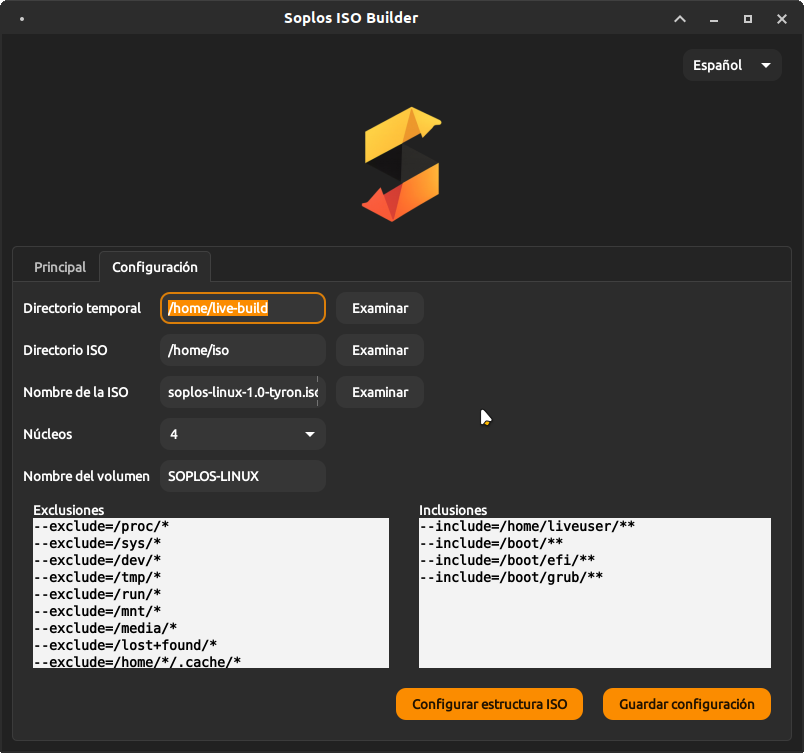Open the Español language dropdown
Screen dimensions: 804x753
click(732, 65)
